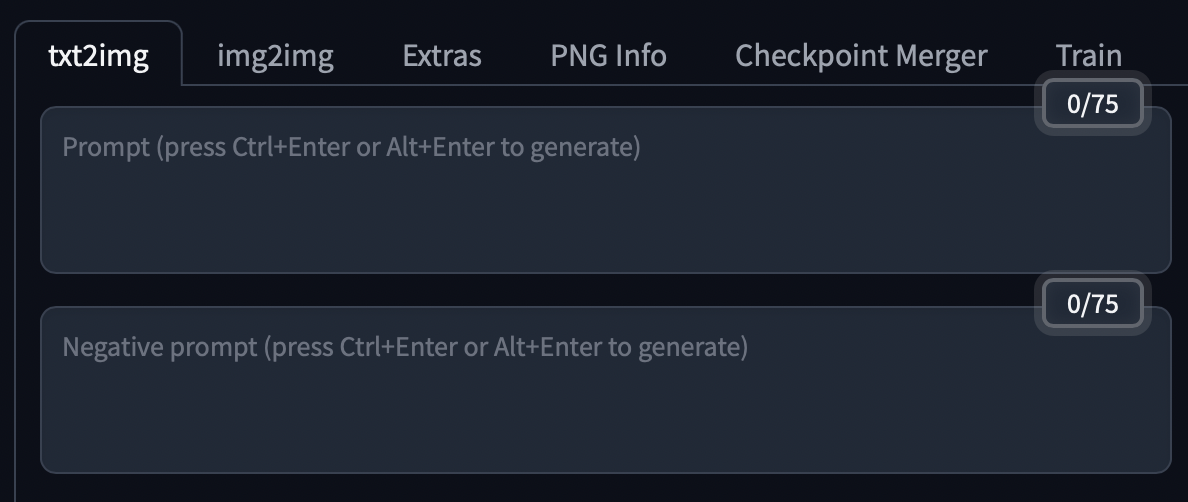Select the Extras tab

442,55
